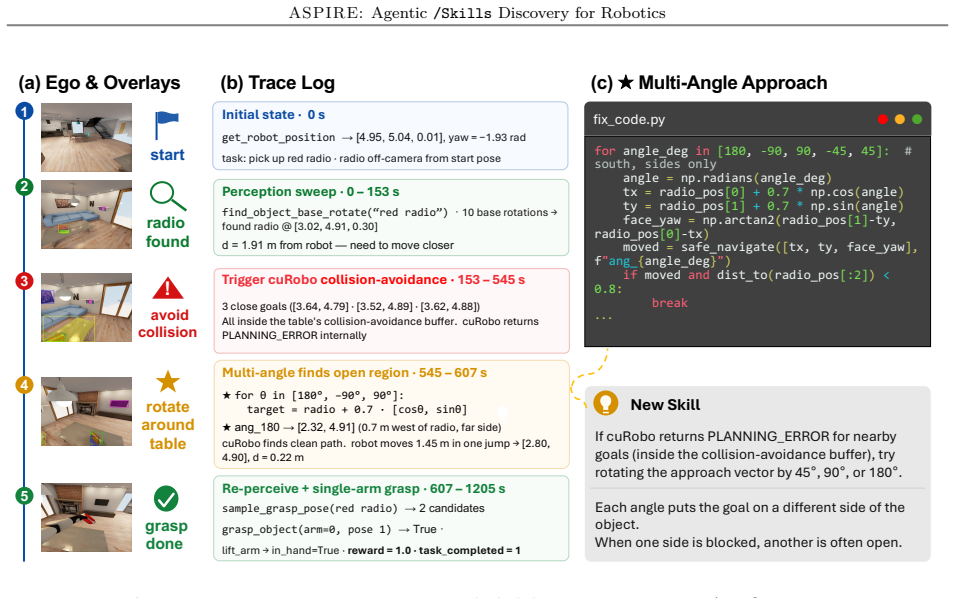Click Re-perceive + single-arm grasp heading
This screenshot has width=955, height=598.
pyautogui.click(x=364, y=489)
